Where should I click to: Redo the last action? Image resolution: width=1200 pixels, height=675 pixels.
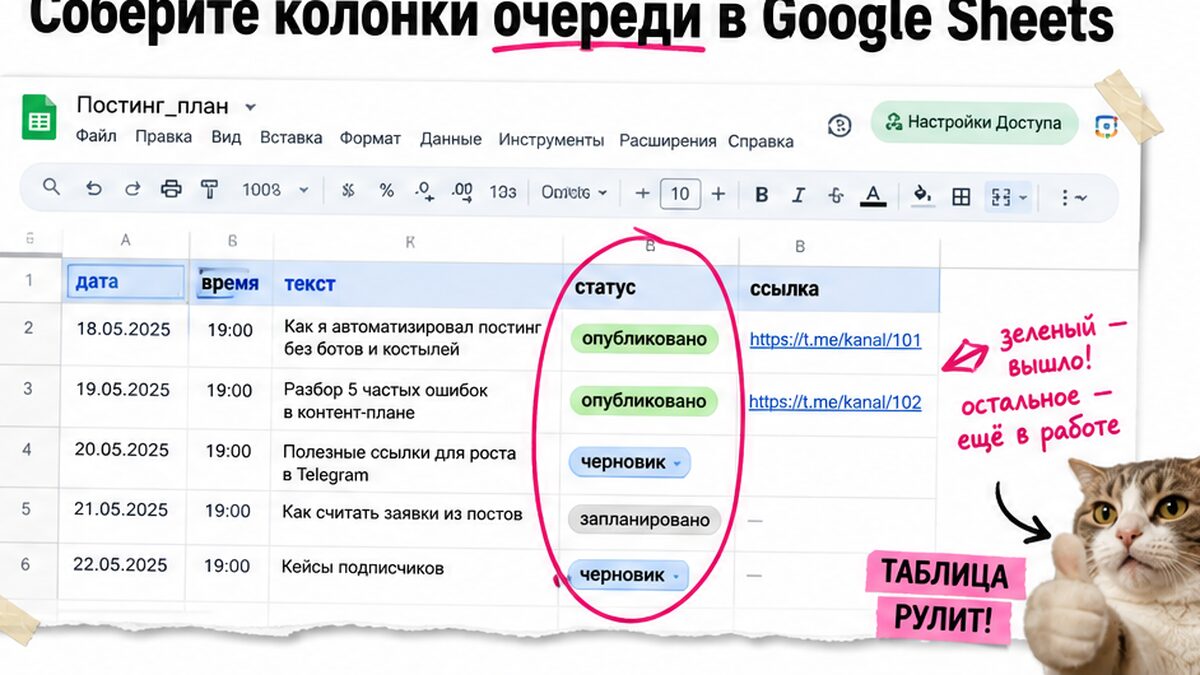132,189
